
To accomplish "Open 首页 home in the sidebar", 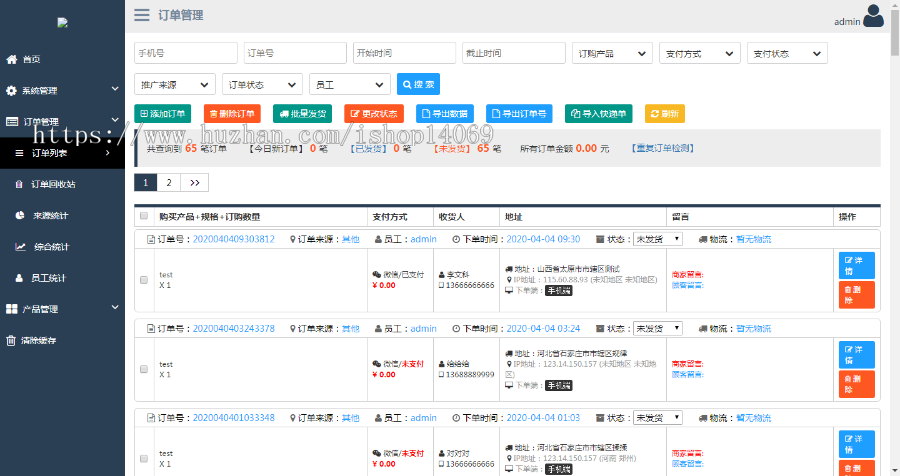I will coord(32,59).
